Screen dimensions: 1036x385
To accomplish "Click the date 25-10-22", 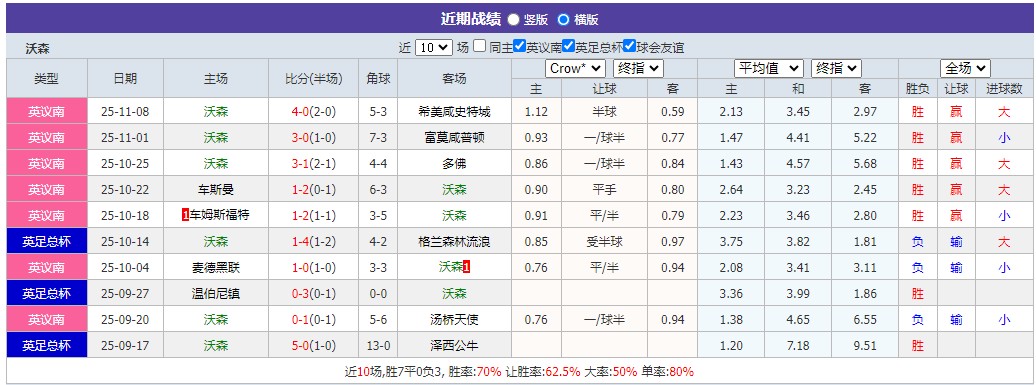I will (125, 190).
